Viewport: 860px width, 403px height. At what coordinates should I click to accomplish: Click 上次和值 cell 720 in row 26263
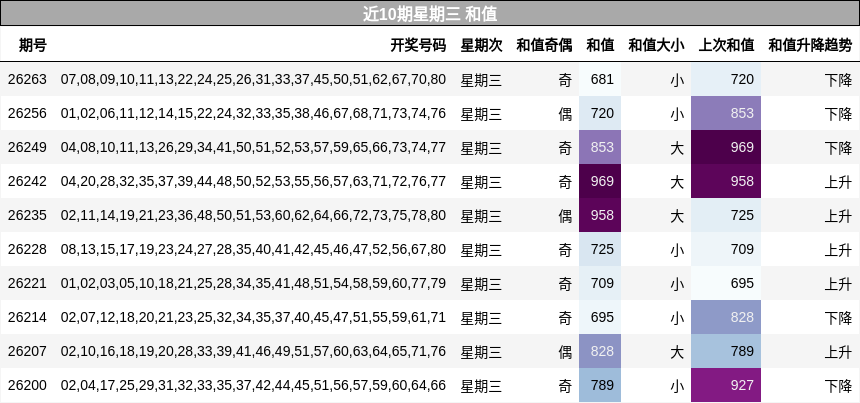point(726,80)
